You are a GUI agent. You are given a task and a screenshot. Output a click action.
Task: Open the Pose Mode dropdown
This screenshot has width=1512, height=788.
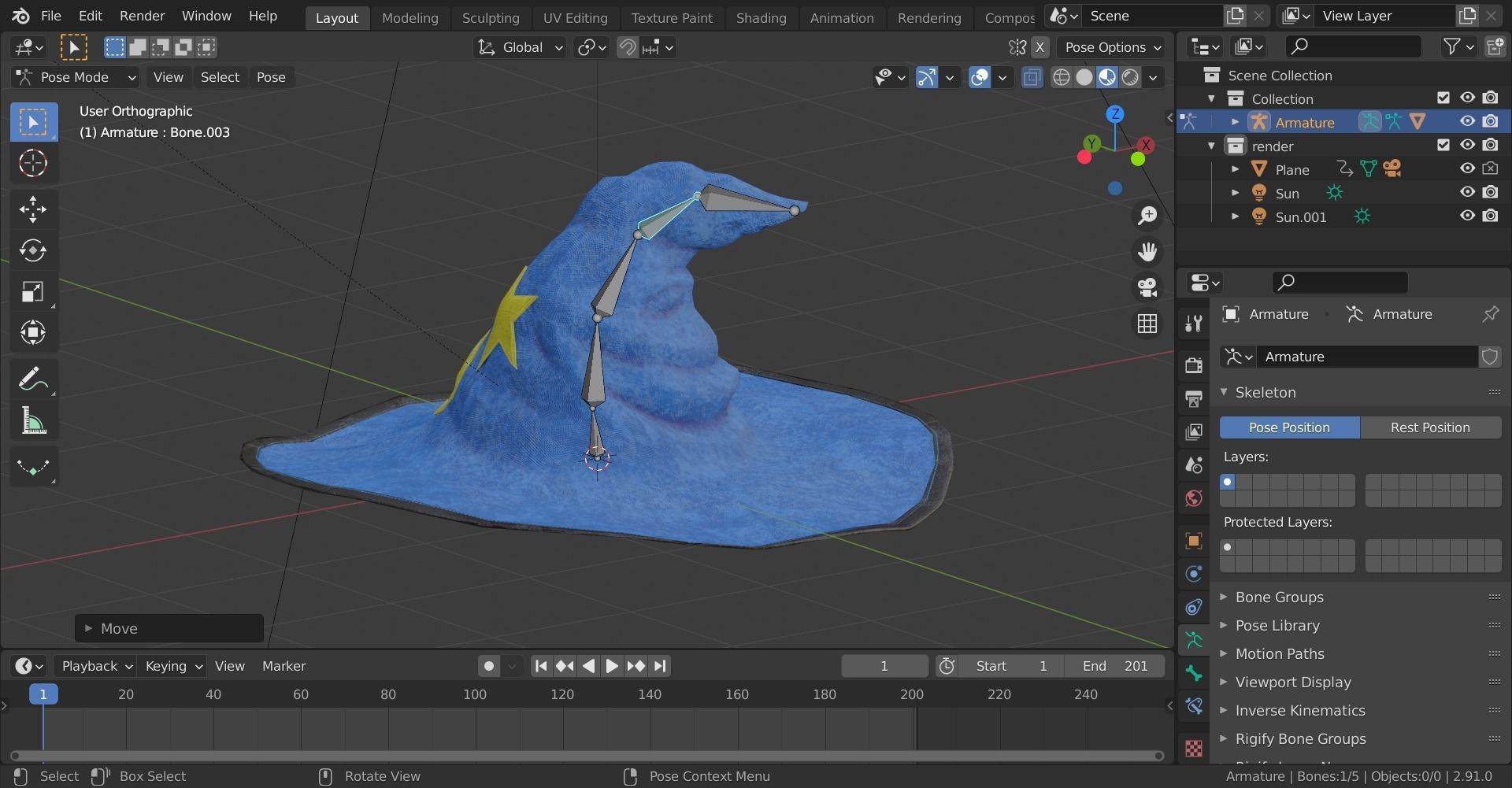click(76, 77)
